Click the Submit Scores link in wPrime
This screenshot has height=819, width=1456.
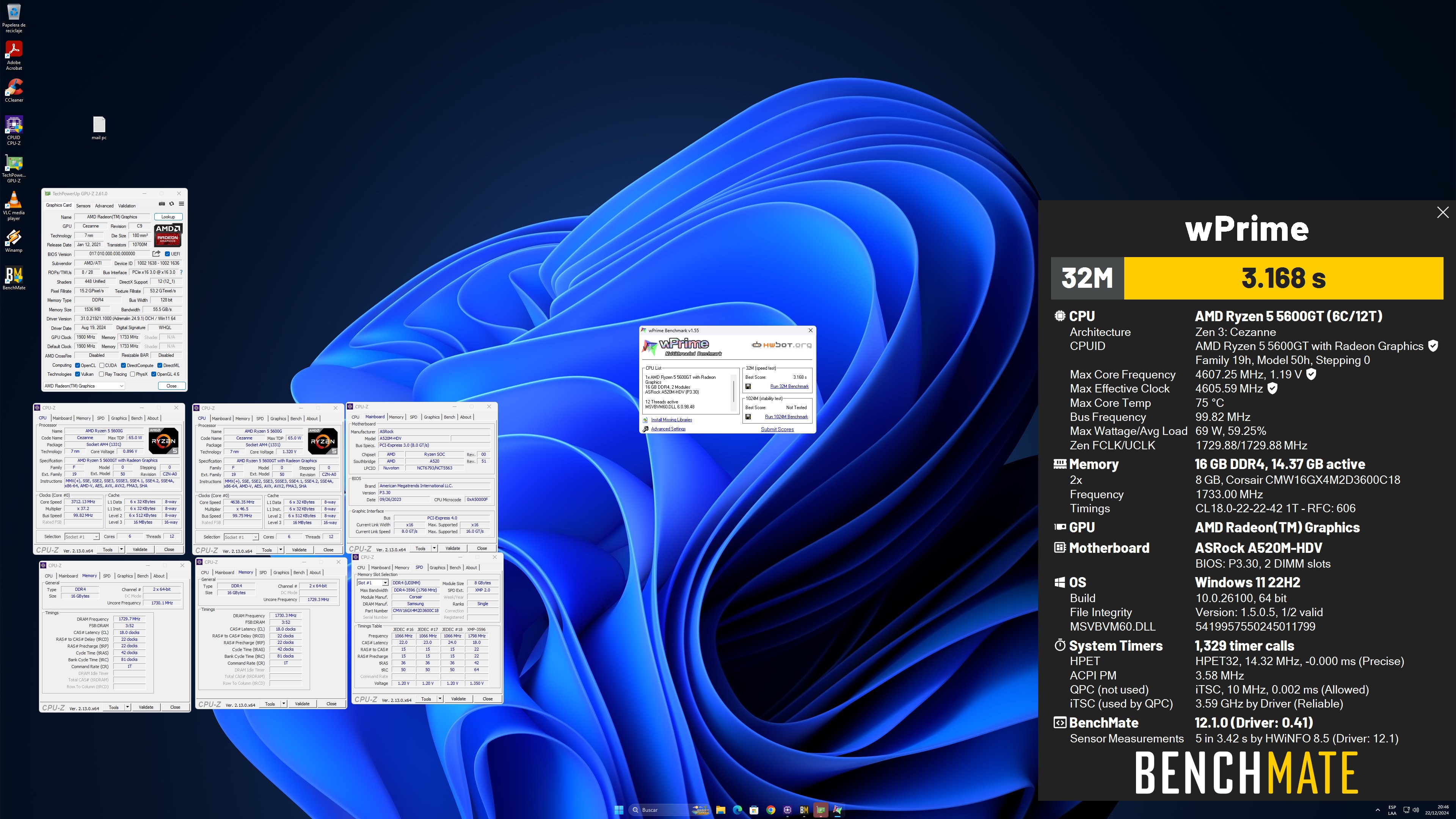pos(777,430)
